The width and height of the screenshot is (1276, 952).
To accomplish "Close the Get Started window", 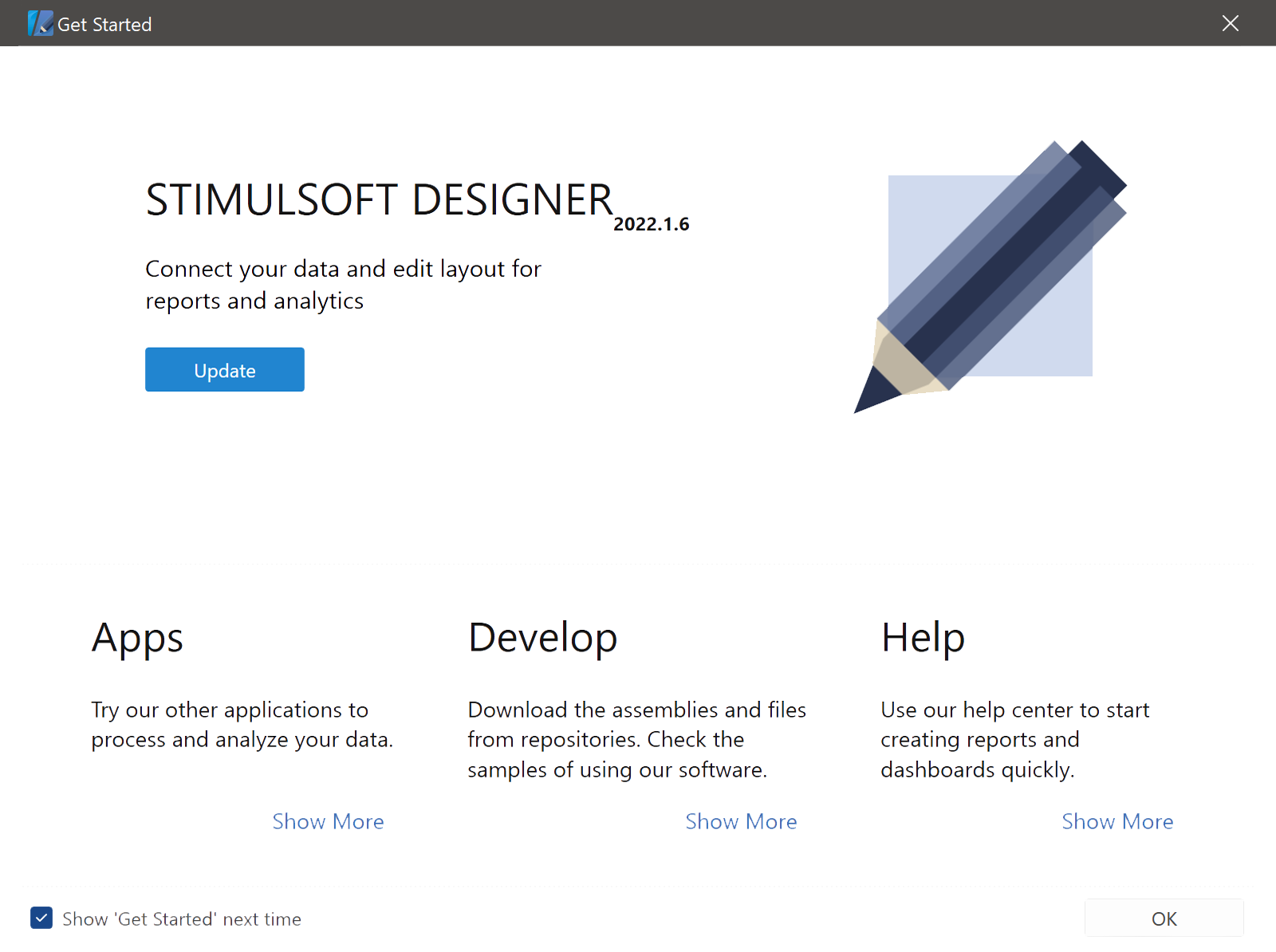I will pos(1230,23).
